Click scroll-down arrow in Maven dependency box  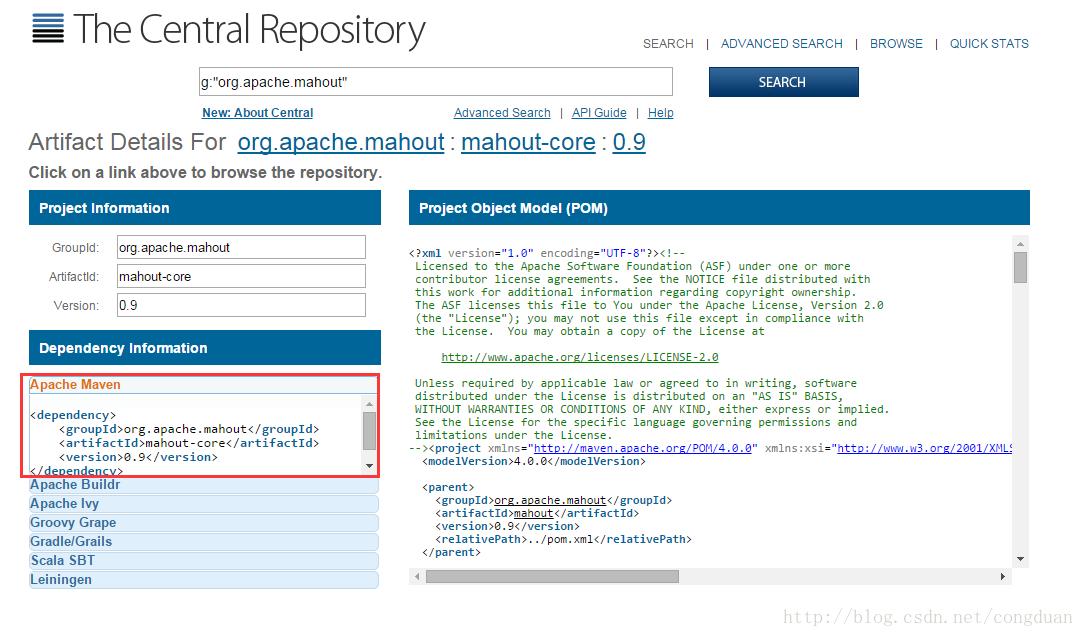369,465
